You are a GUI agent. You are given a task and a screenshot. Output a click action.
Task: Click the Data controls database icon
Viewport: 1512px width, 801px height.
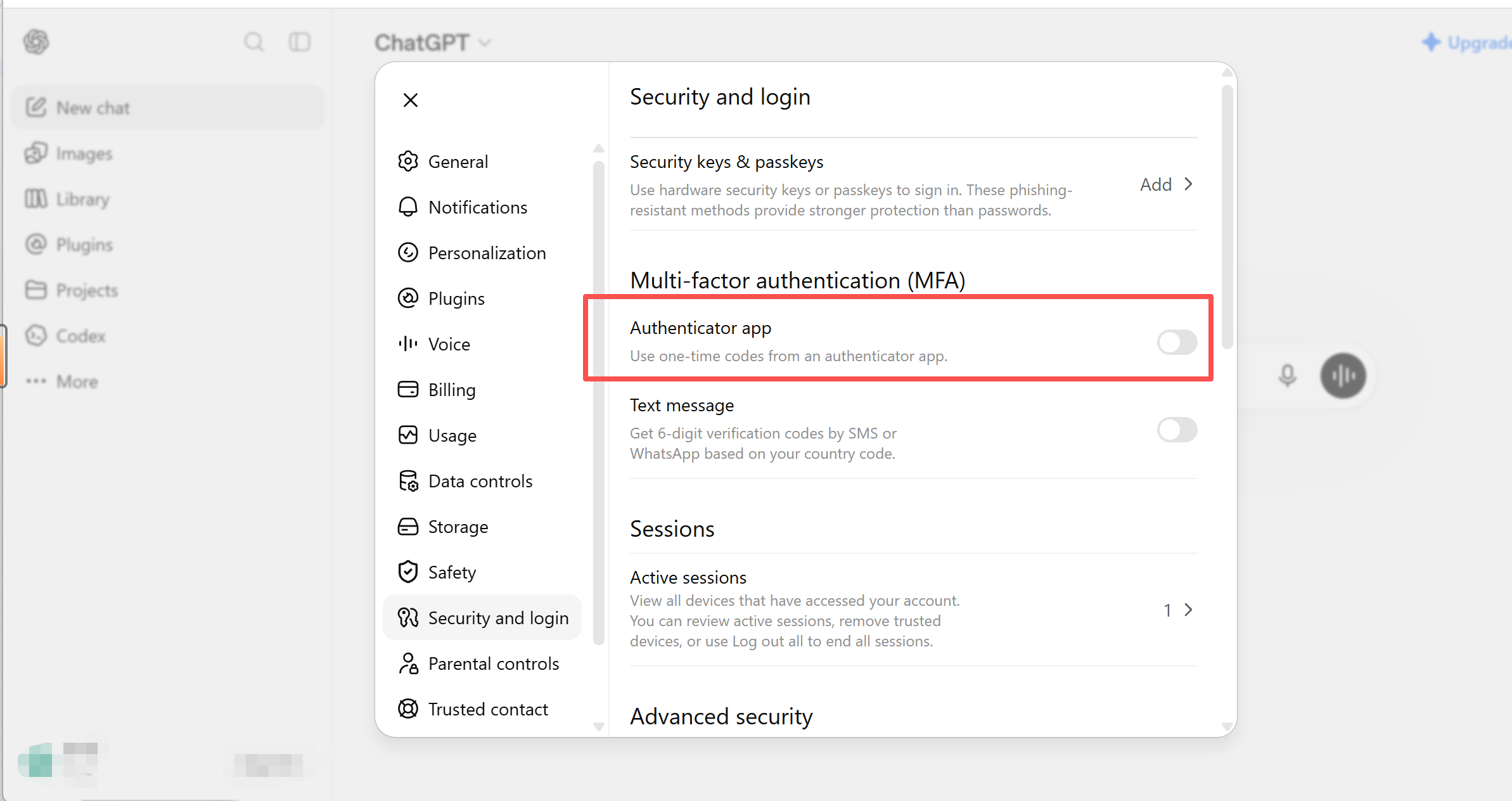point(408,481)
